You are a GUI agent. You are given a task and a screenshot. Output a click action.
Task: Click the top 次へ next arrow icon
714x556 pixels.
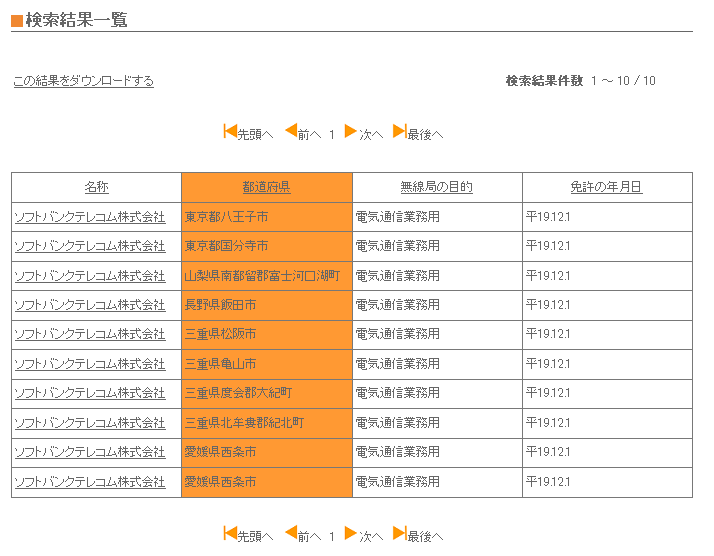(351, 131)
